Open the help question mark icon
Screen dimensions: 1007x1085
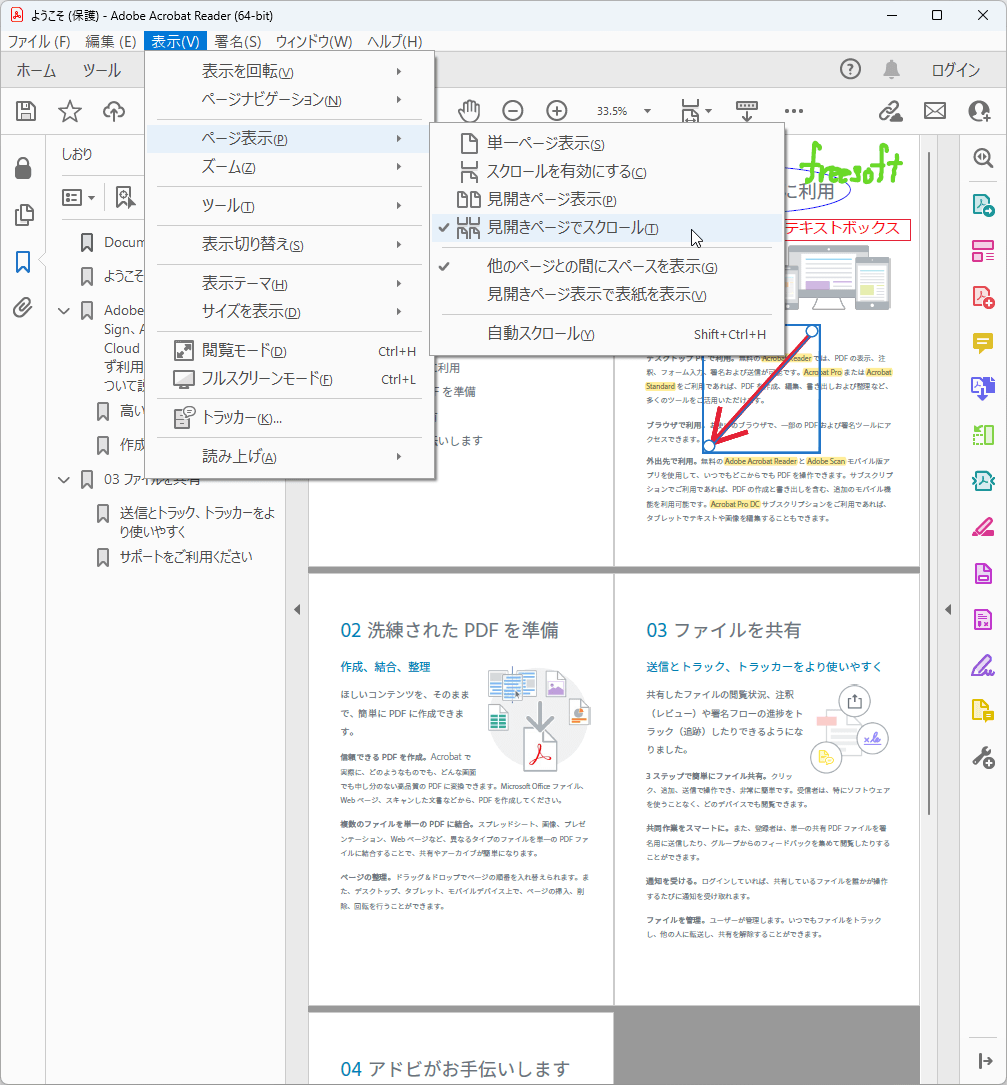click(x=851, y=69)
